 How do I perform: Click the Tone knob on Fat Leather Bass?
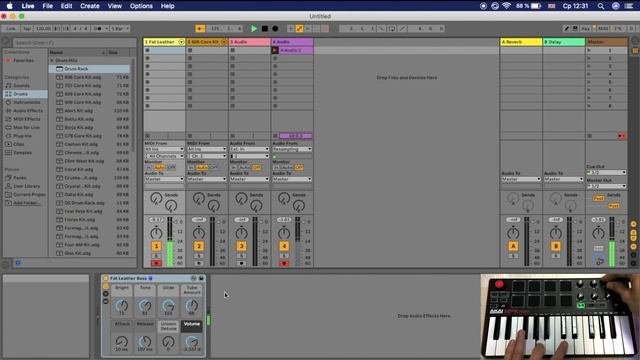point(145,305)
